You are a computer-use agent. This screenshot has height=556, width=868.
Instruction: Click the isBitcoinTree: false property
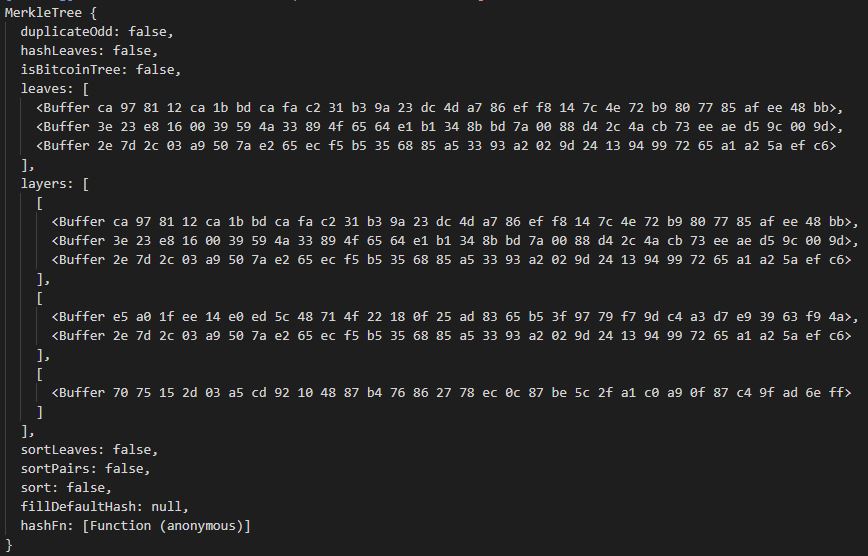[x=100, y=70]
